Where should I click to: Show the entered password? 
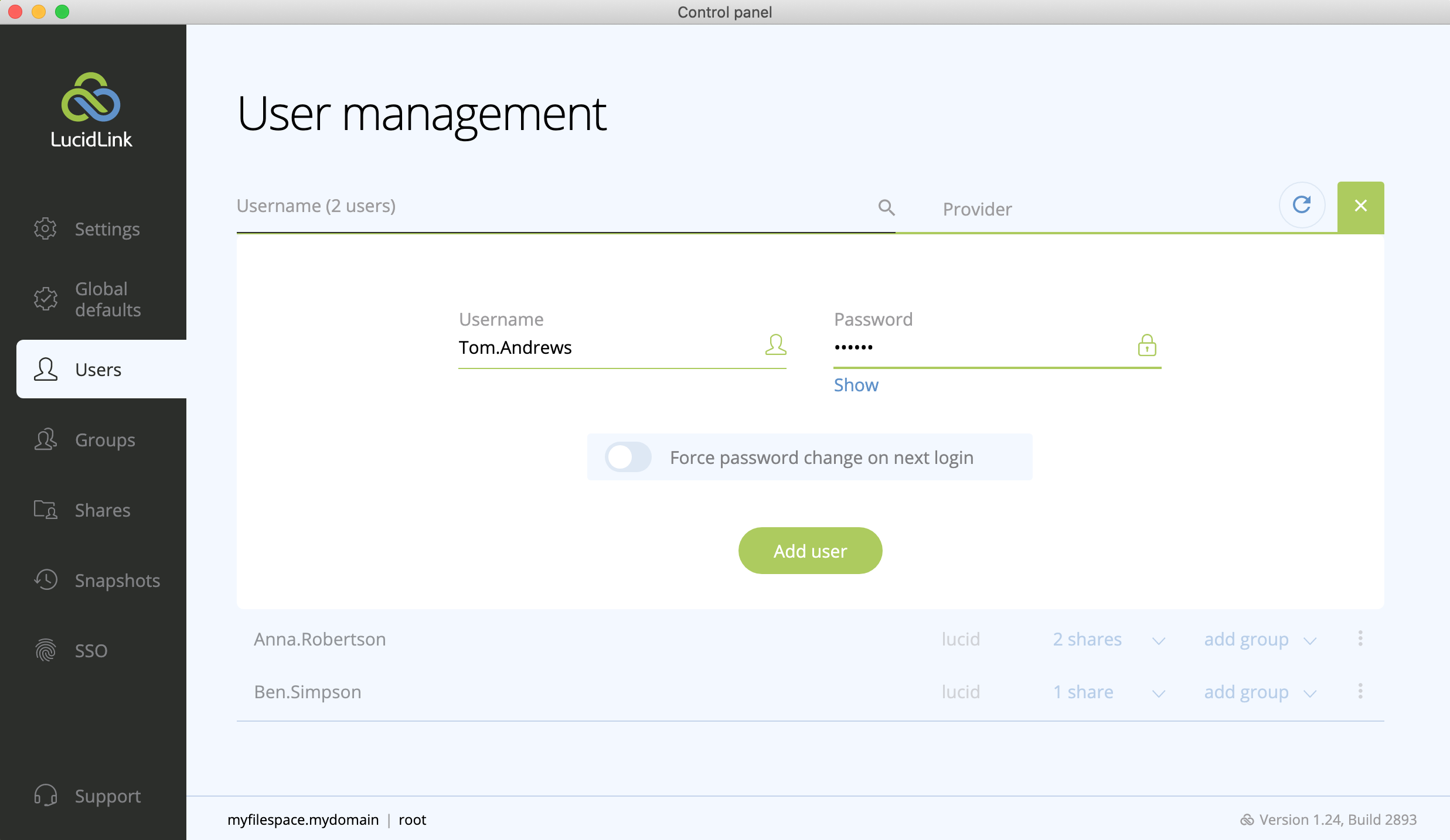click(856, 384)
